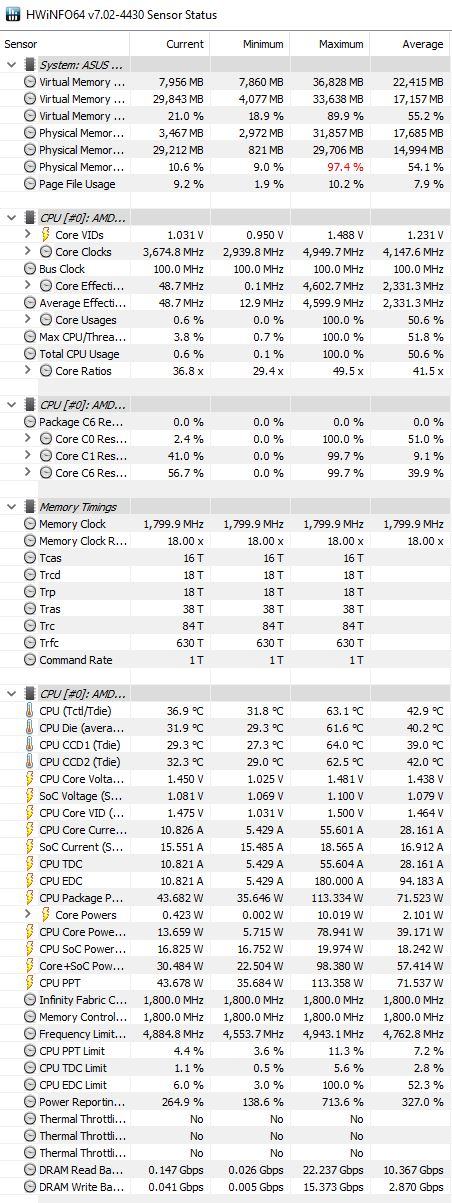Expand the Core Usages row

(28, 320)
